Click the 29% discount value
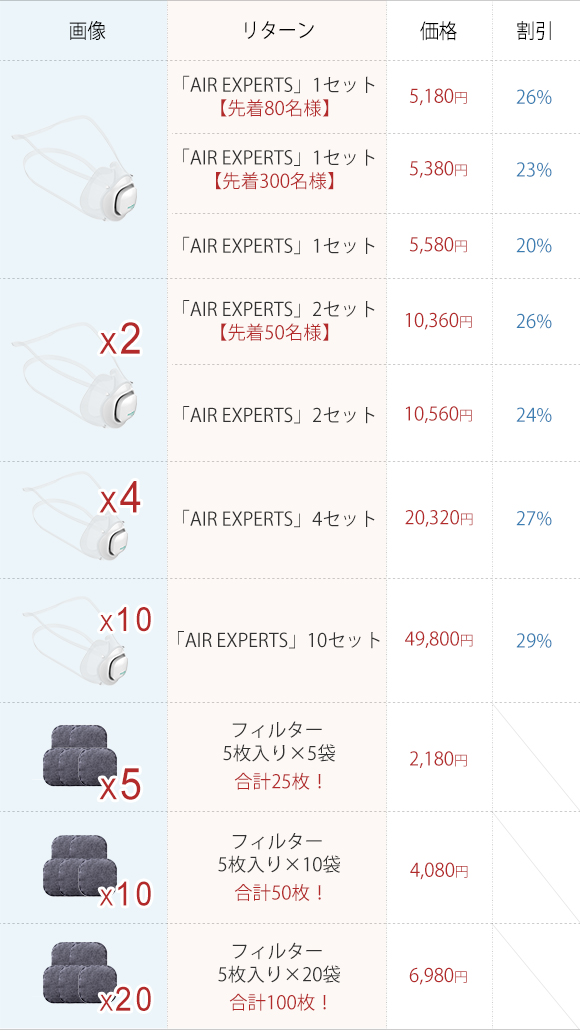Image resolution: width=580 pixels, height=1034 pixels. tap(534, 641)
